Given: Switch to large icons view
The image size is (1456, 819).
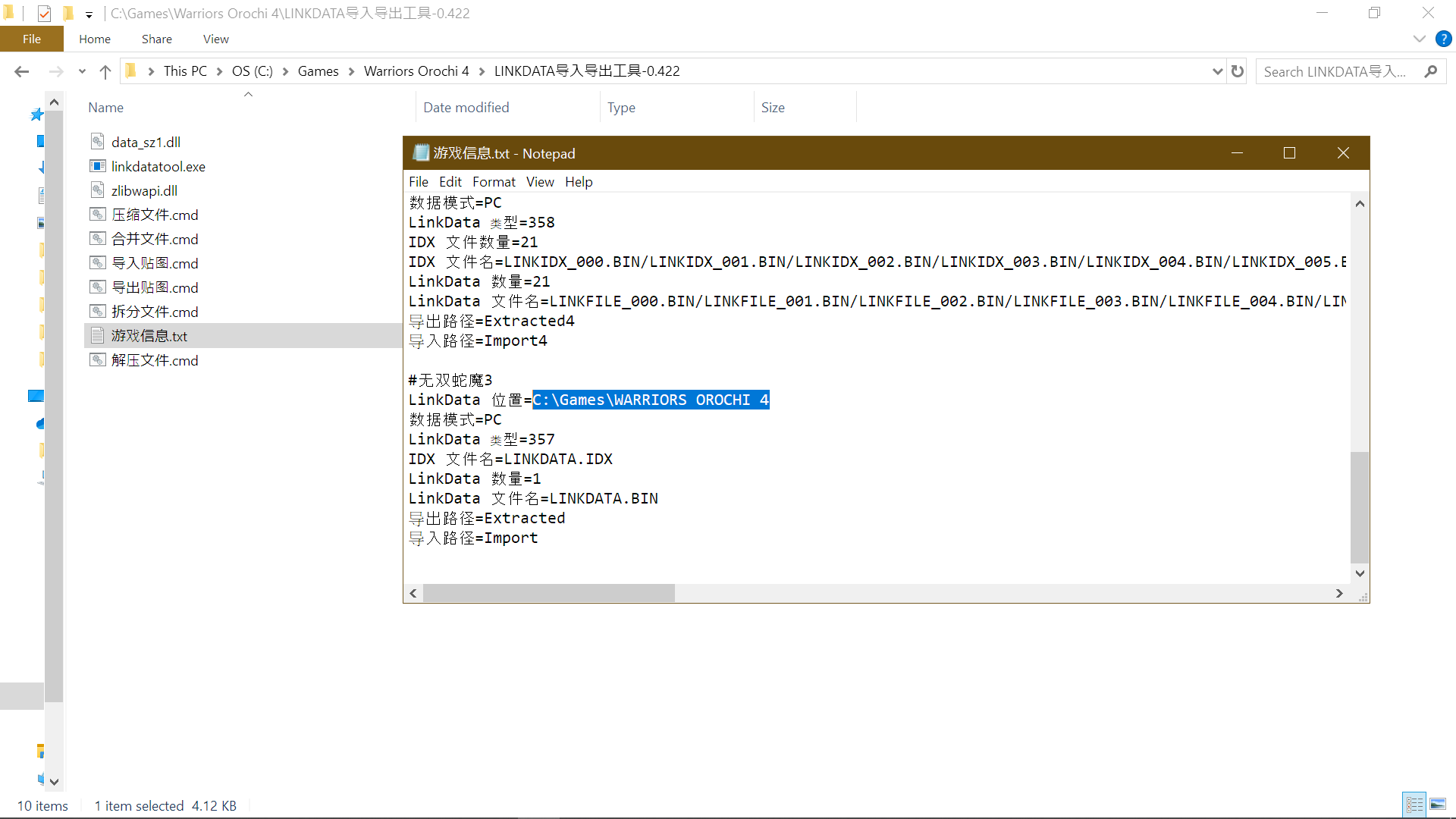Looking at the screenshot, I should 1438,805.
